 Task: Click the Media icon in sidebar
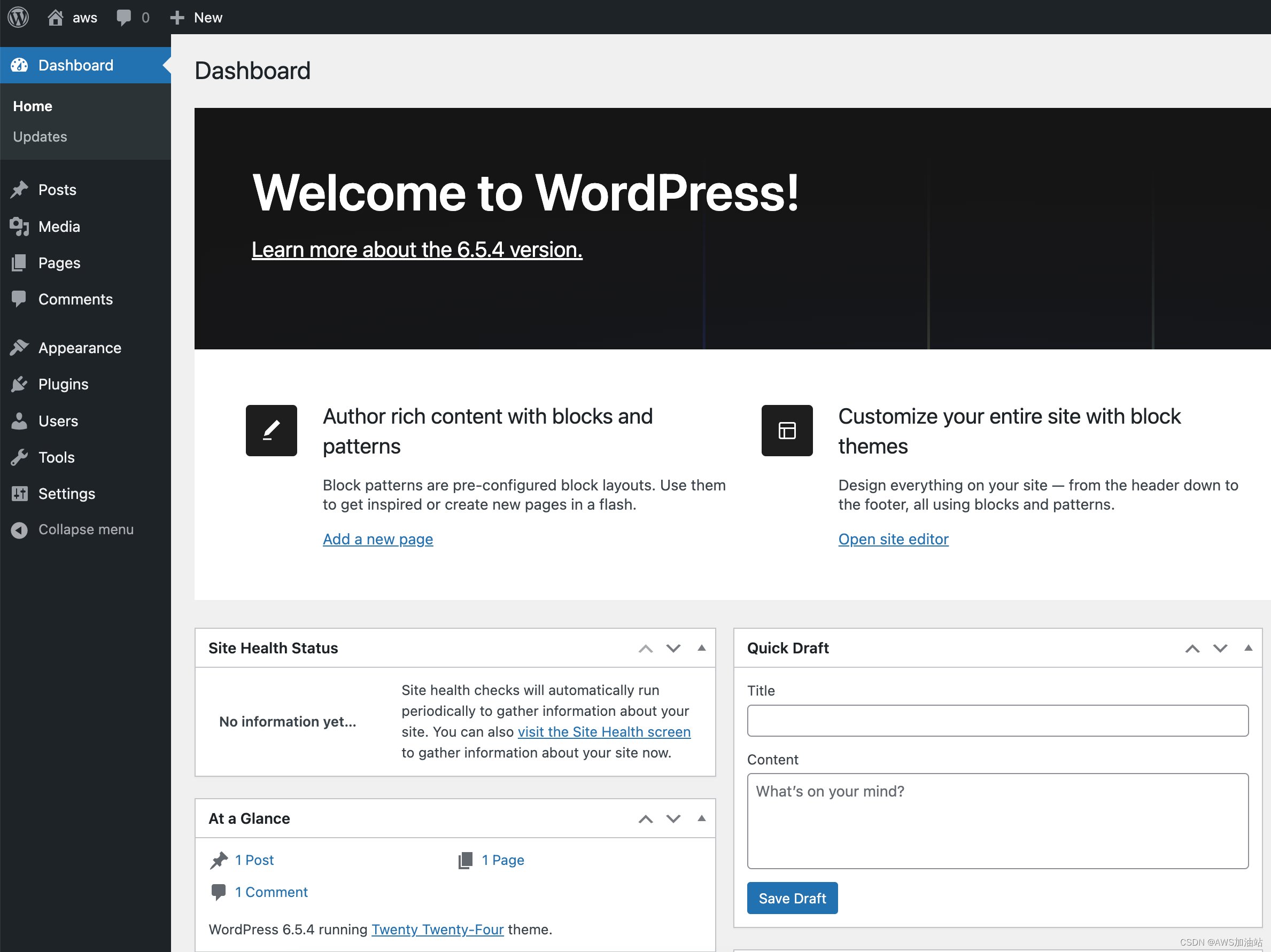[x=20, y=226]
